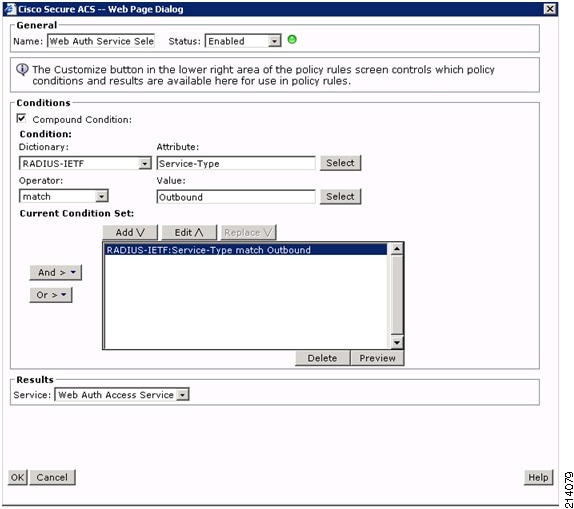Image resolution: width=574 pixels, height=509 pixels.
Task: Open the Operator dropdown showing match
Action: click(x=64, y=197)
